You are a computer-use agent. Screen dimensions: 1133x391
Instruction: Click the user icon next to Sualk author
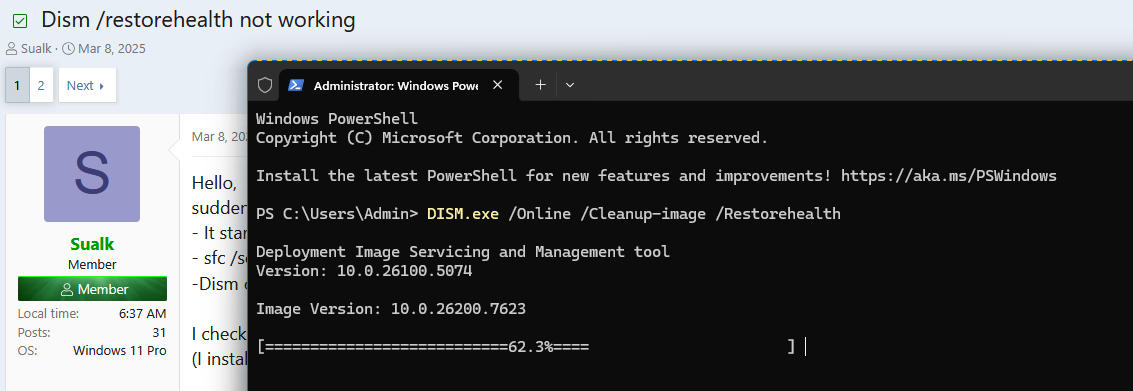[x=12, y=49]
